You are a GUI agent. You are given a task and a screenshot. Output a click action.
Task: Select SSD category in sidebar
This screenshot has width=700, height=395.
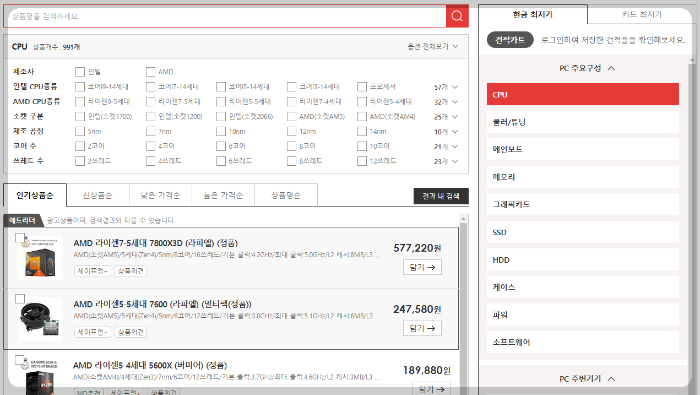(583, 232)
